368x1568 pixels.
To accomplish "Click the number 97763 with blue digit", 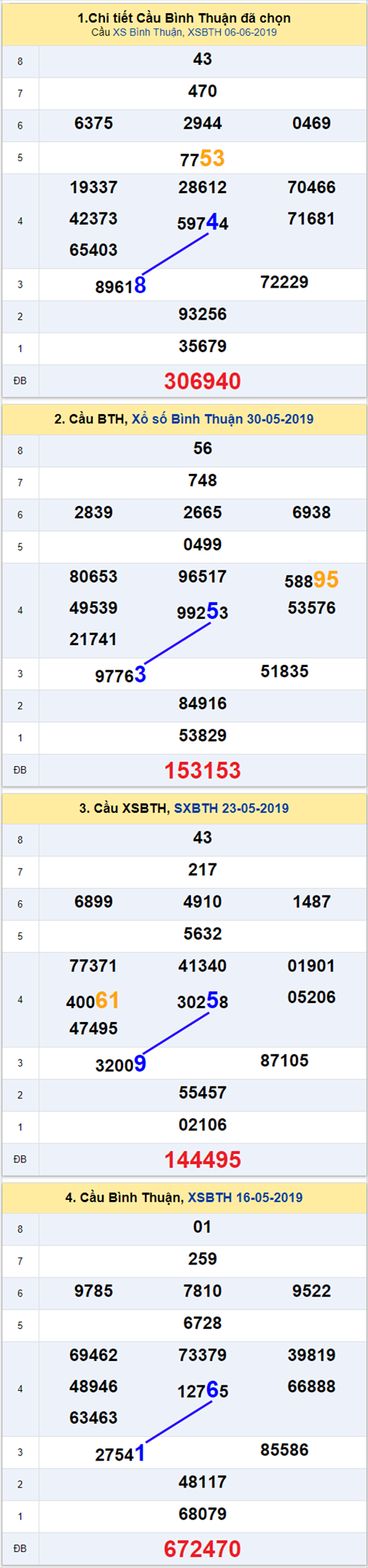I will click(x=120, y=676).
